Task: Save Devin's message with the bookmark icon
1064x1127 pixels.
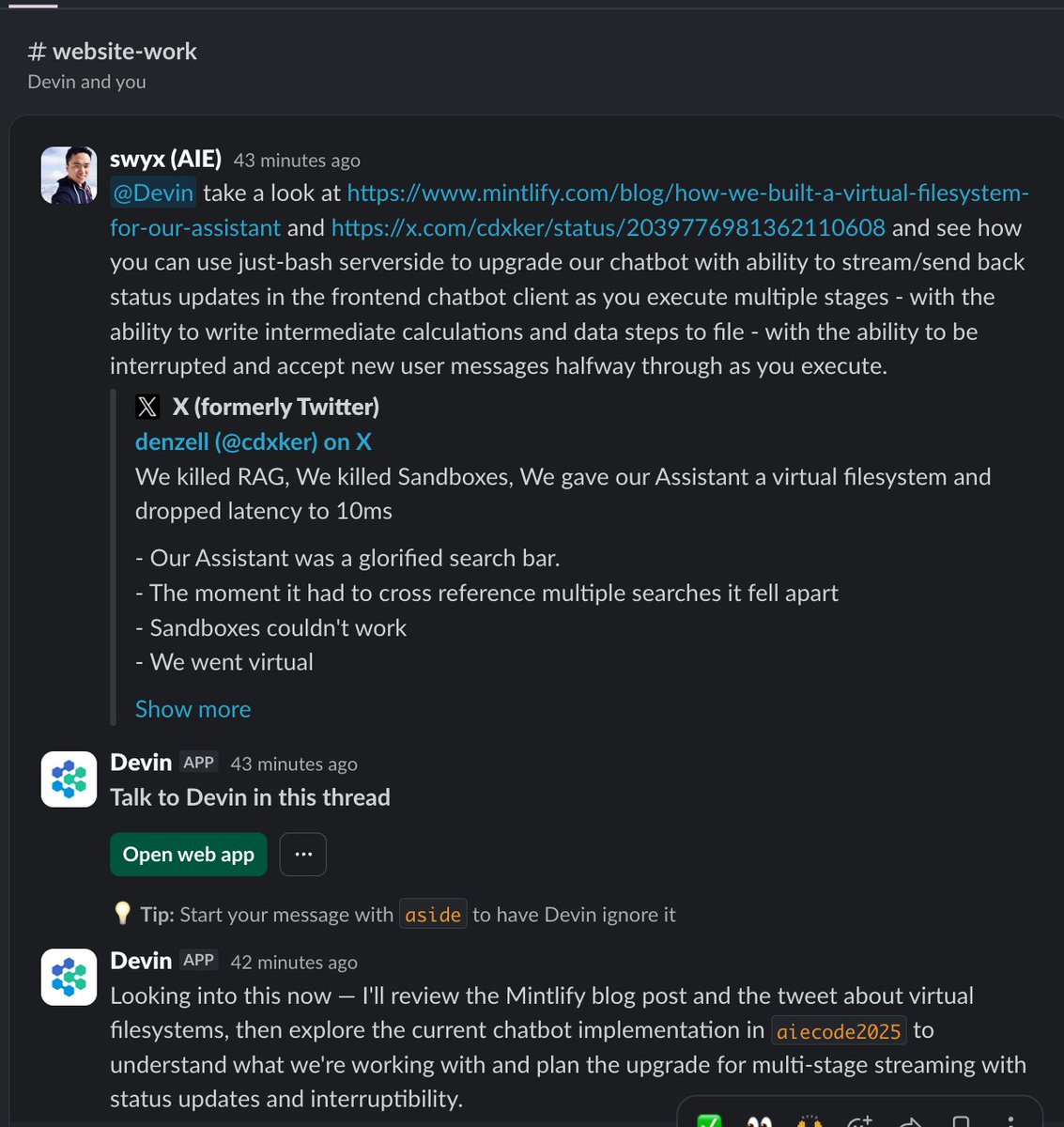Action: 959,1119
